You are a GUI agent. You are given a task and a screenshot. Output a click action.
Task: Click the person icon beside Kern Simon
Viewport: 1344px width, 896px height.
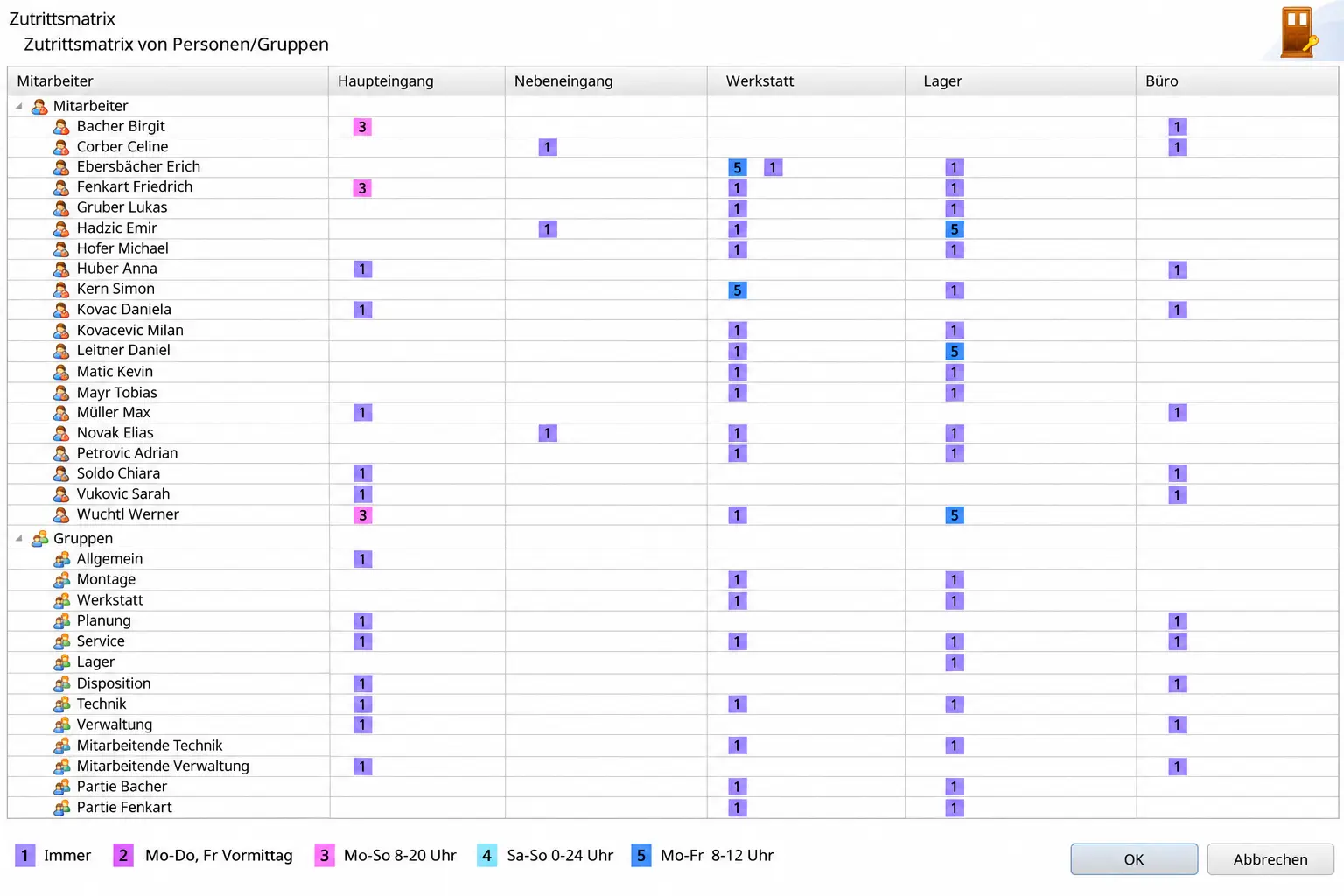click(x=61, y=290)
